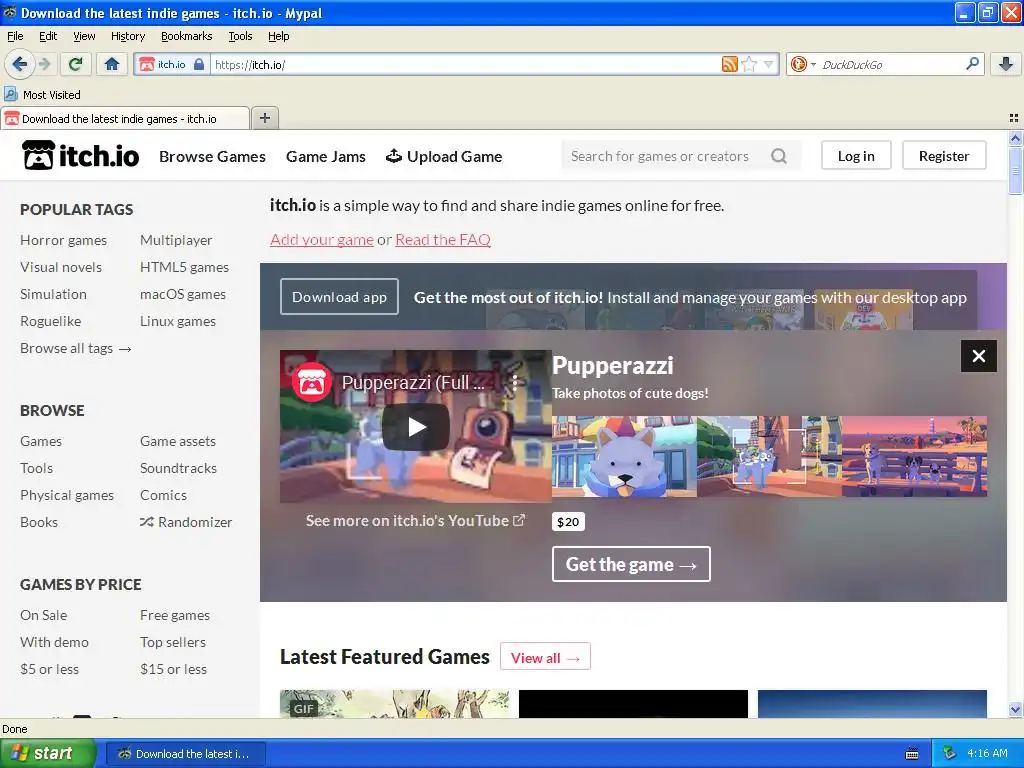1024x768 pixels.
Task: Browse Game assets category
Action: tap(178, 441)
